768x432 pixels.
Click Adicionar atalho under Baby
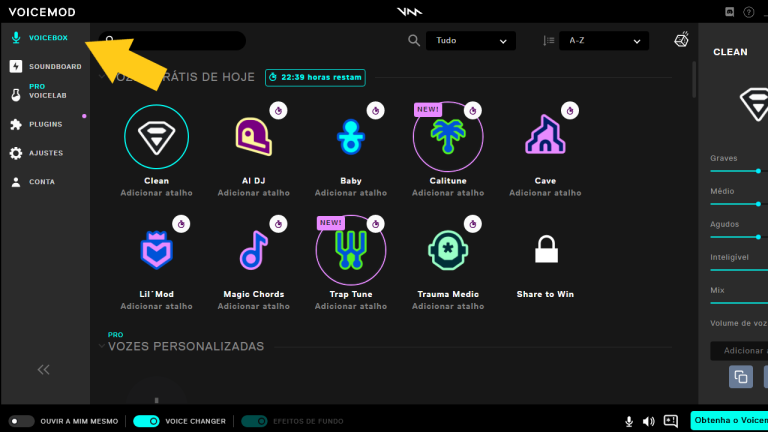[x=351, y=193]
